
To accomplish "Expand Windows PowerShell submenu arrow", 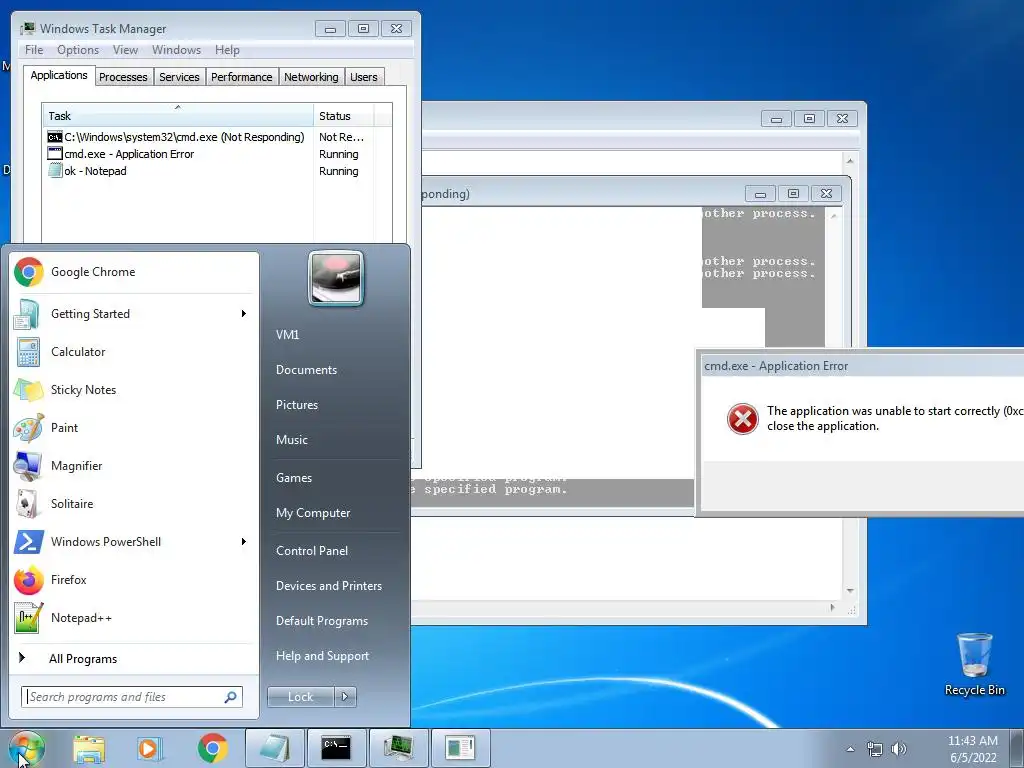I will (x=244, y=542).
